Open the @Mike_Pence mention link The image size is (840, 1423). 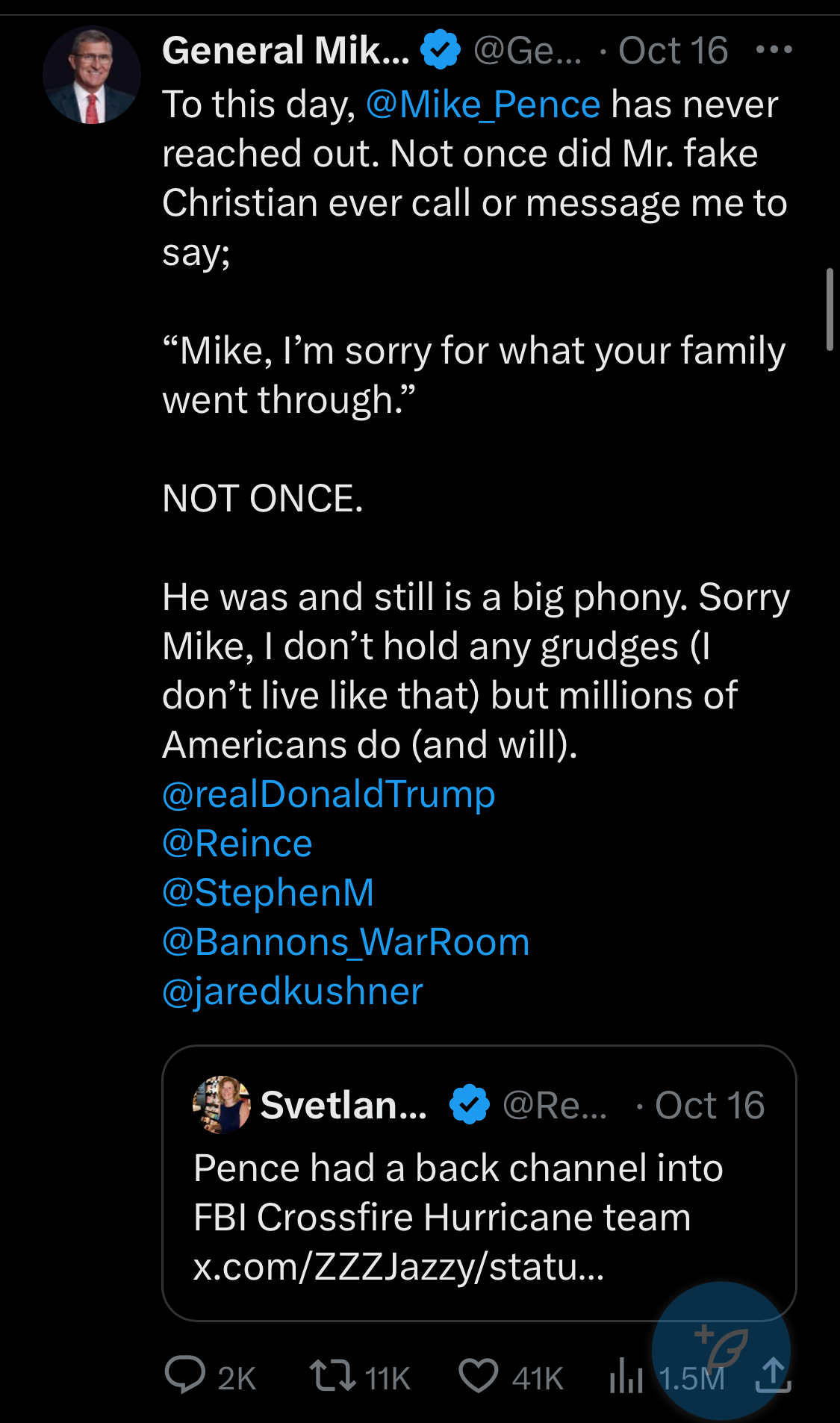[x=483, y=105]
